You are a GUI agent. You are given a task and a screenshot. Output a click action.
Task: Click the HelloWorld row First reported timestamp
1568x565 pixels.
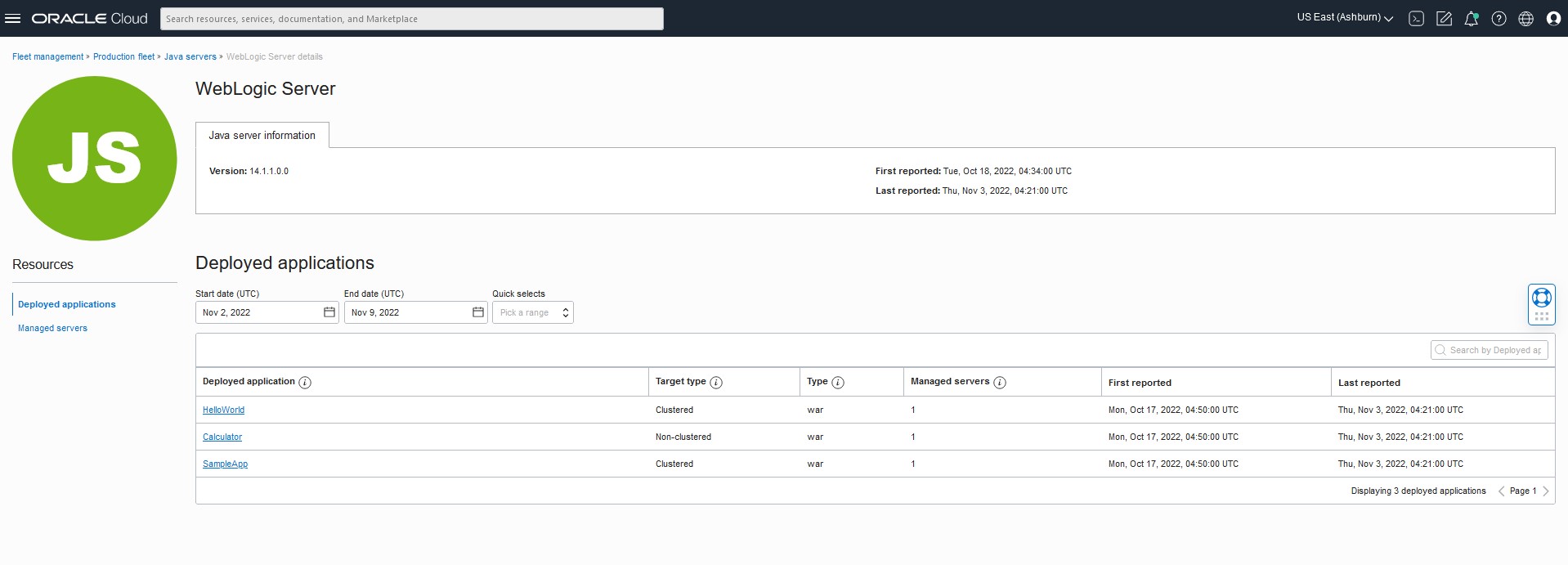pyautogui.click(x=1173, y=410)
